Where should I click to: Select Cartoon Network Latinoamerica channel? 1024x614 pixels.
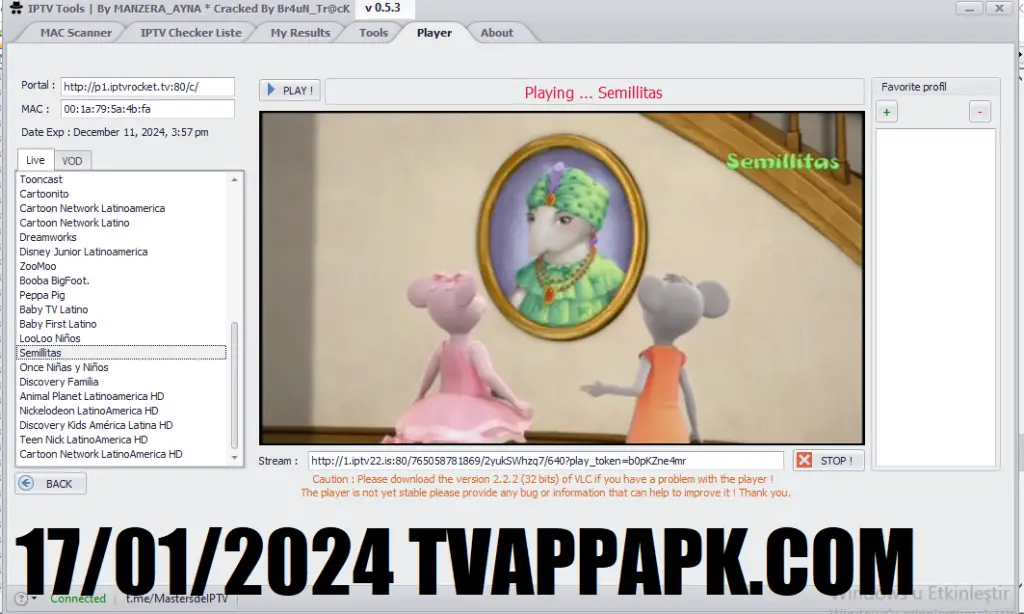coord(121,208)
